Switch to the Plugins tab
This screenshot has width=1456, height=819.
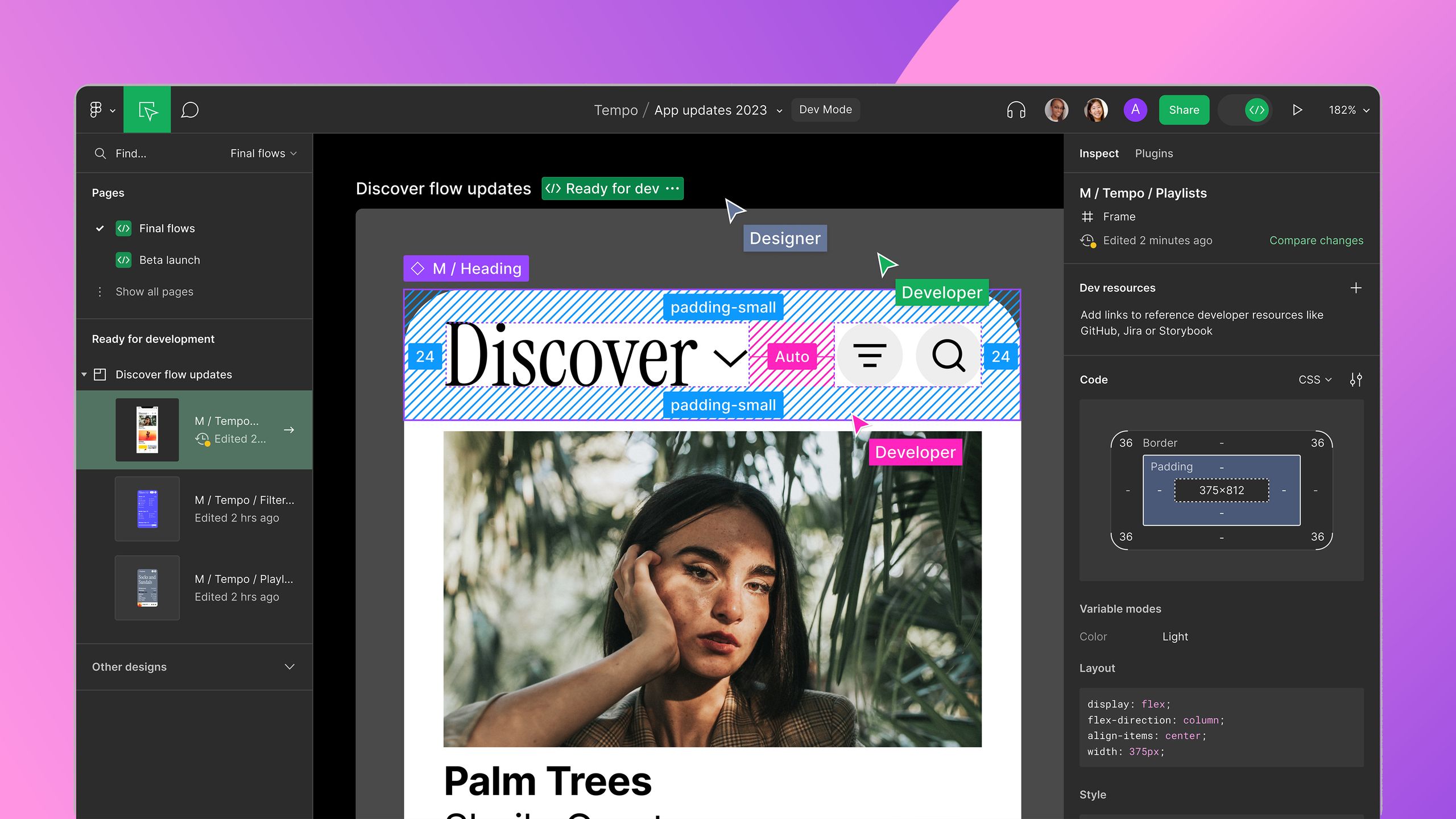coord(1154,153)
